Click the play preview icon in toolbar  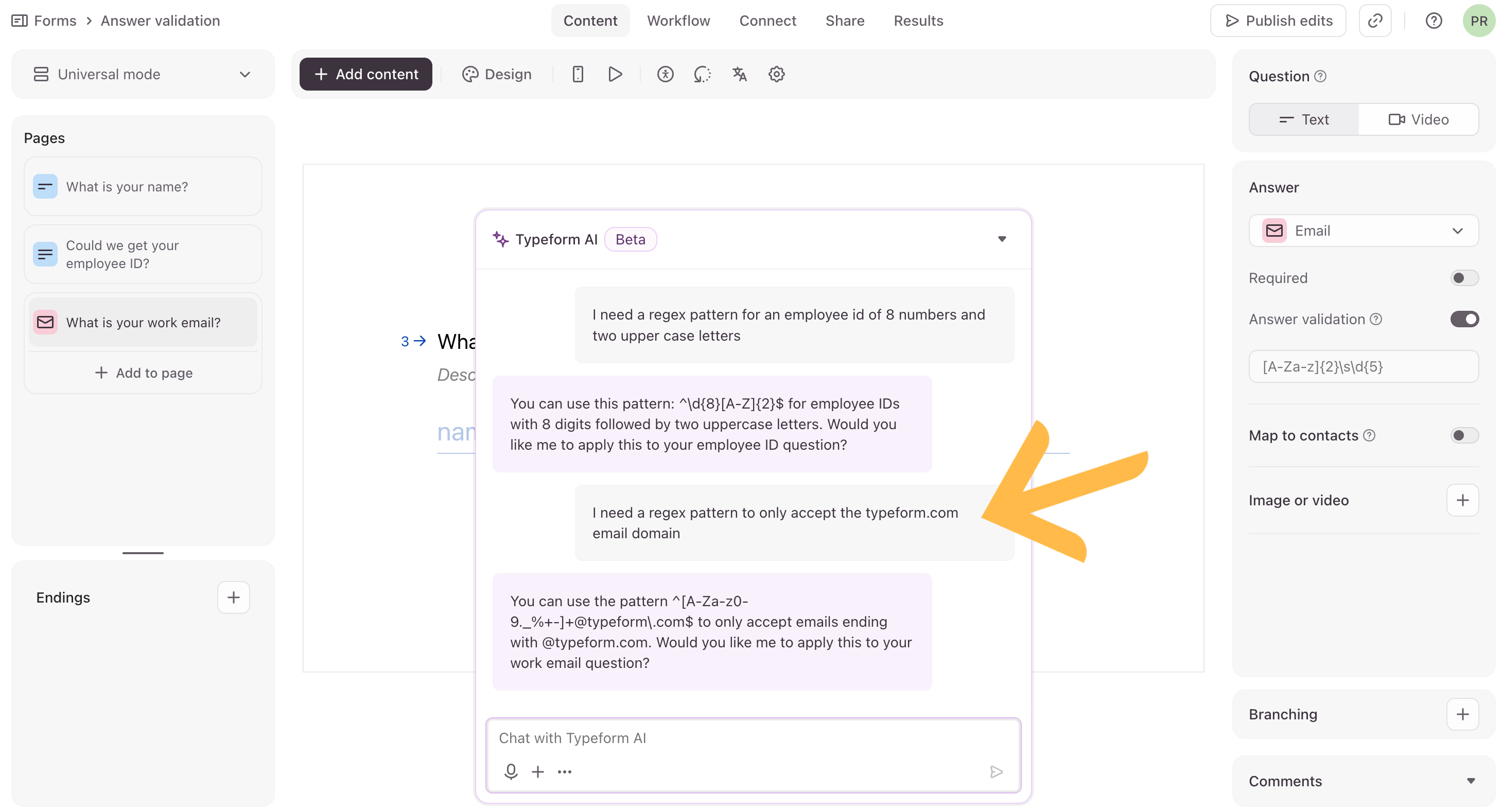tap(615, 74)
